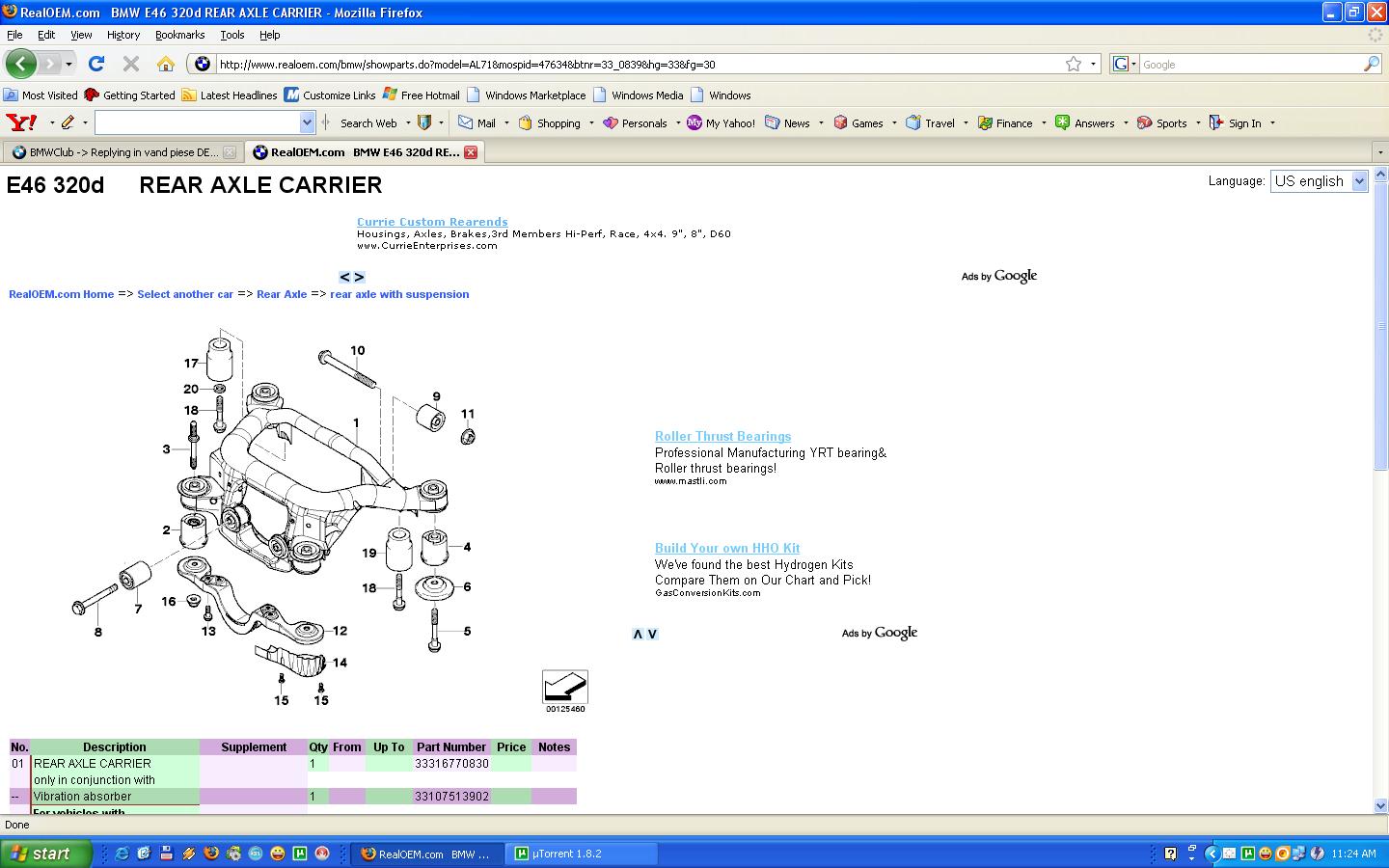Open Yahoo Travel toolbar button

pos(930,122)
